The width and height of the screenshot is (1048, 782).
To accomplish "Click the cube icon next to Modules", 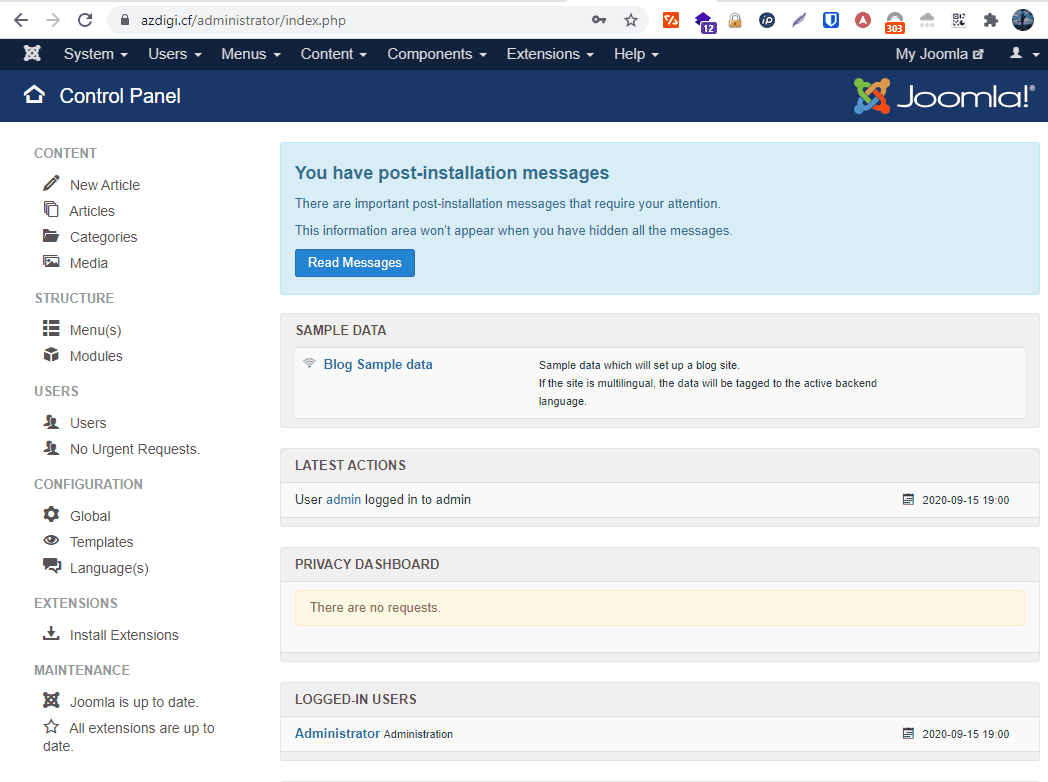I will pos(51,355).
